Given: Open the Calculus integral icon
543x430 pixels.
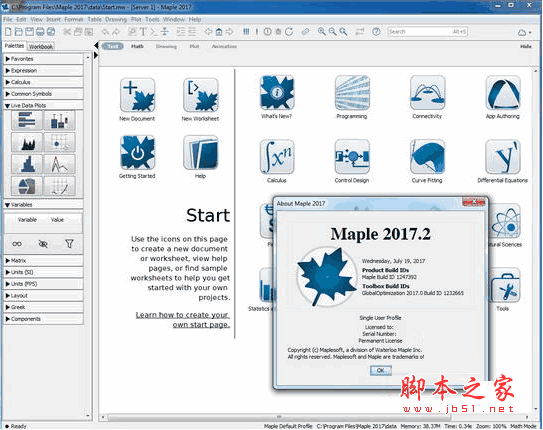Looking at the screenshot, I should point(277,156).
